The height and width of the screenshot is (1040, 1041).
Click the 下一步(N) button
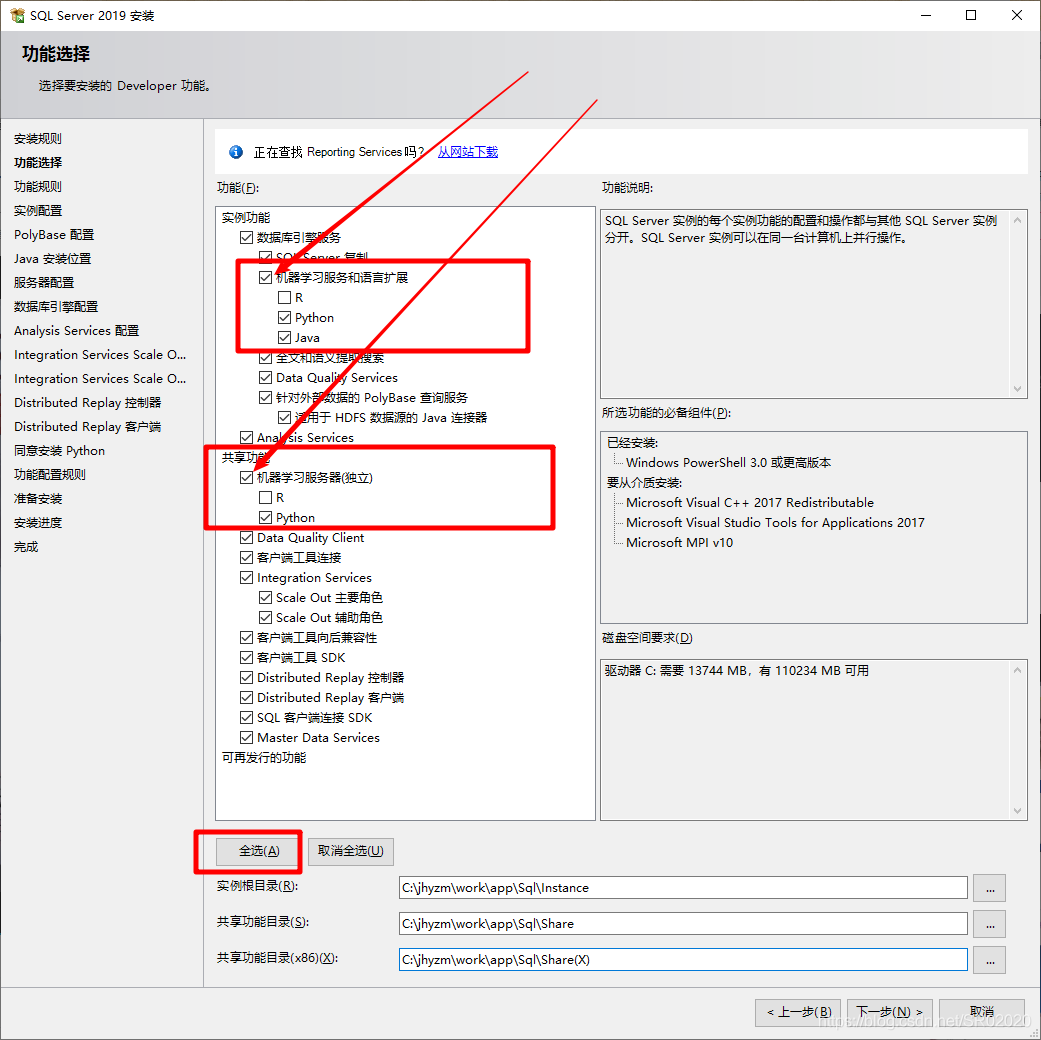coord(890,1012)
